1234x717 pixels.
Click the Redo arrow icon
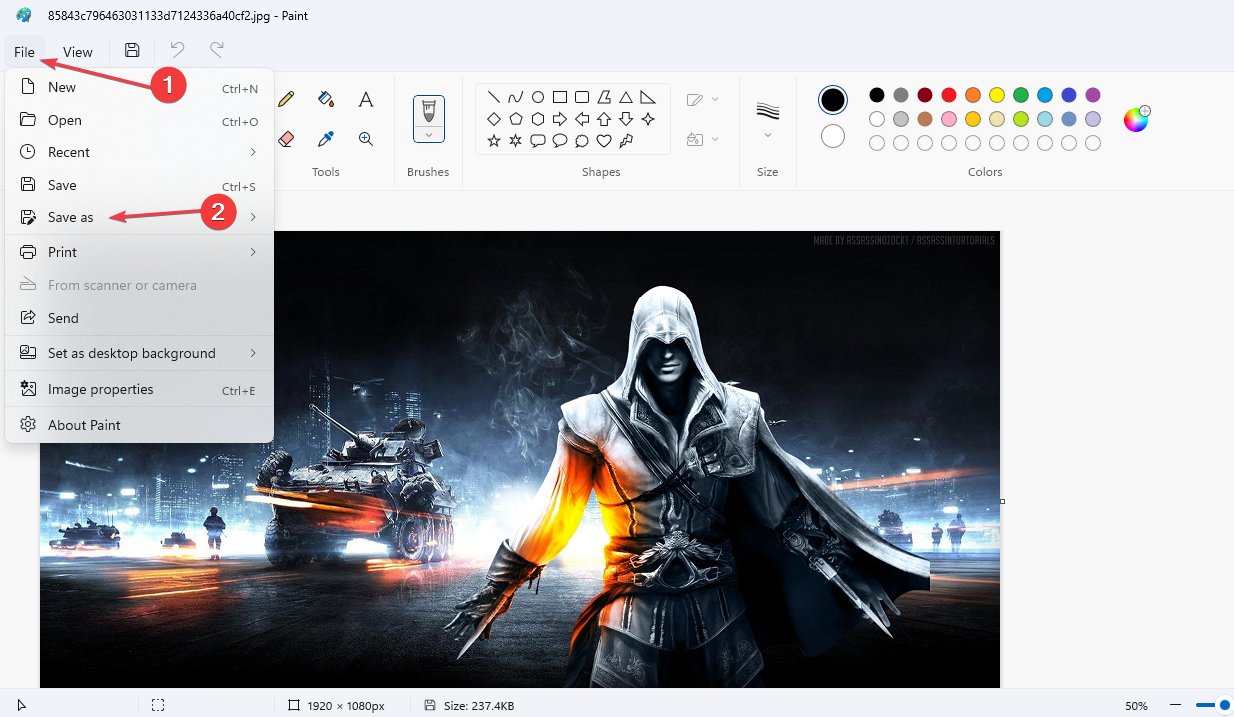pos(216,50)
